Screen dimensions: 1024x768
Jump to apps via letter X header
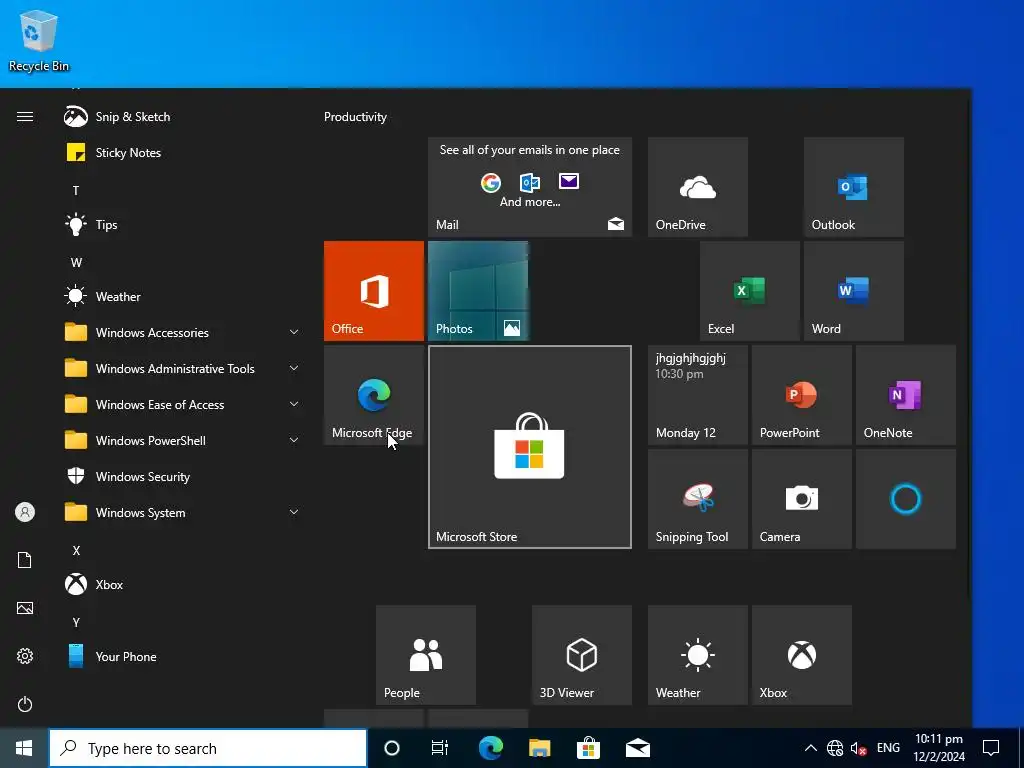coord(76,551)
